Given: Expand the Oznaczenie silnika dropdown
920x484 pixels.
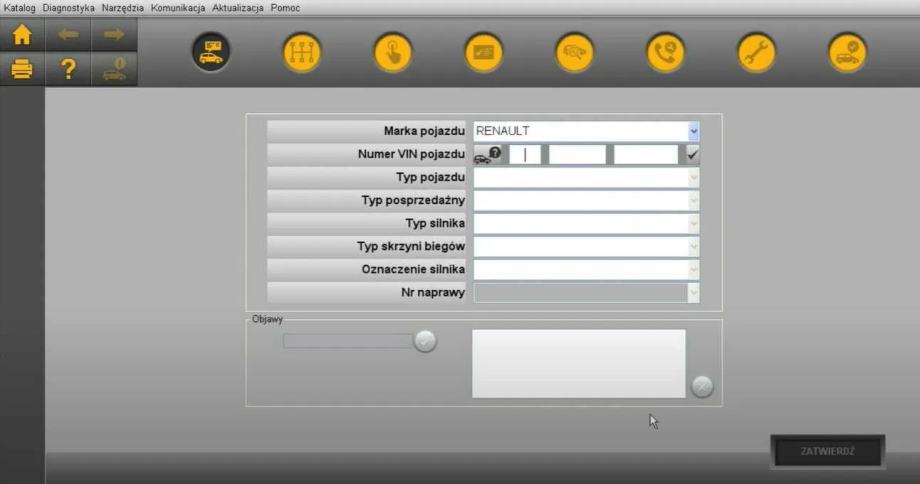Looking at the screenshot, I should 694,269.
